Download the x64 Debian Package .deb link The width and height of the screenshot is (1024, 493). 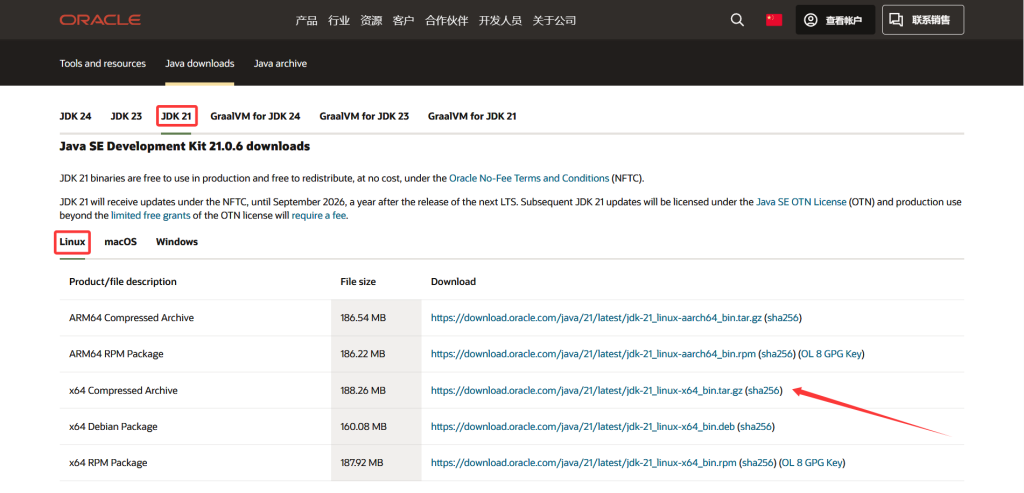click(583, 427)
